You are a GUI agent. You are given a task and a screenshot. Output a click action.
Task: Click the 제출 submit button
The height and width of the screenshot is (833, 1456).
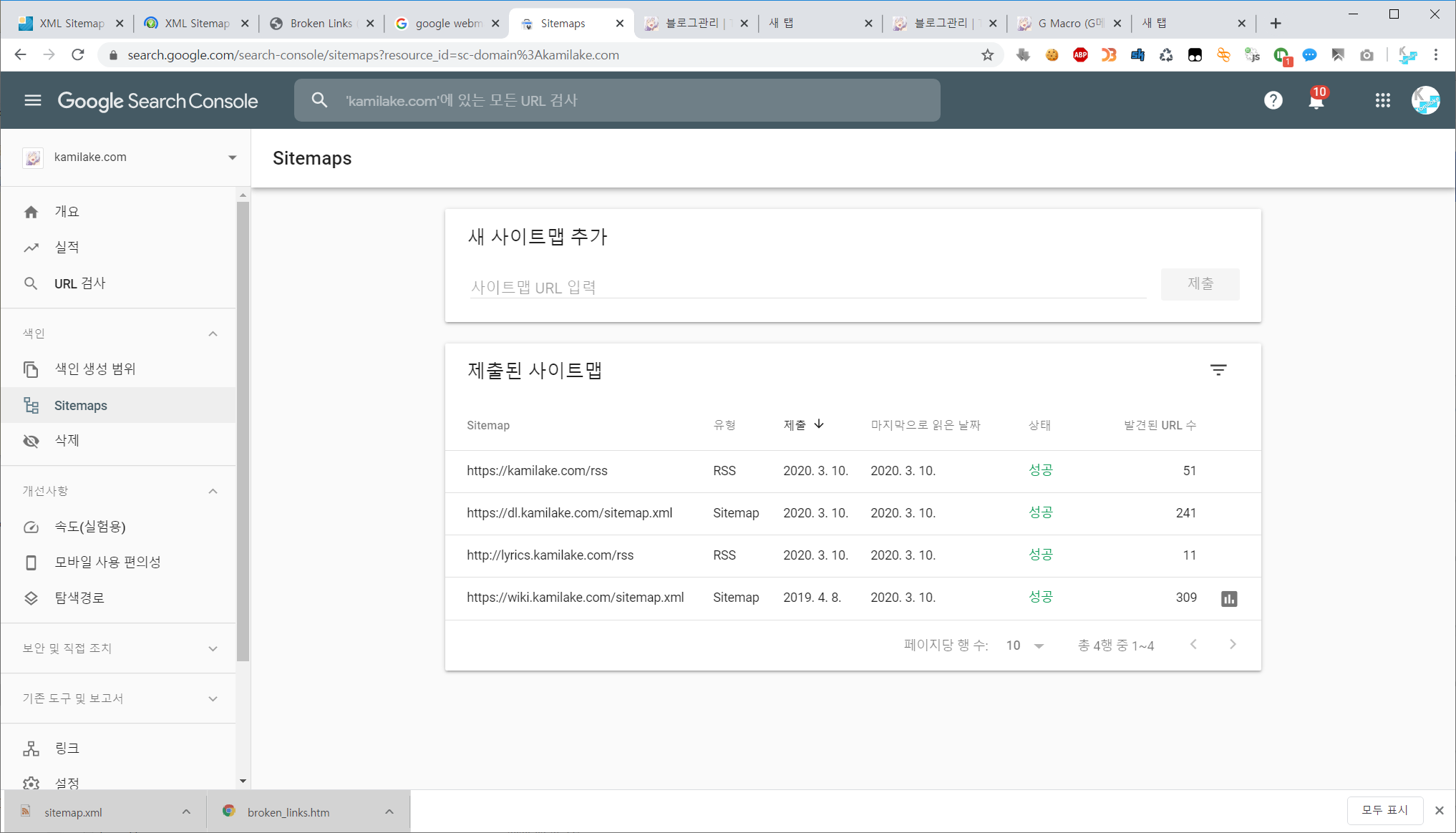[x=1200, y=284]
